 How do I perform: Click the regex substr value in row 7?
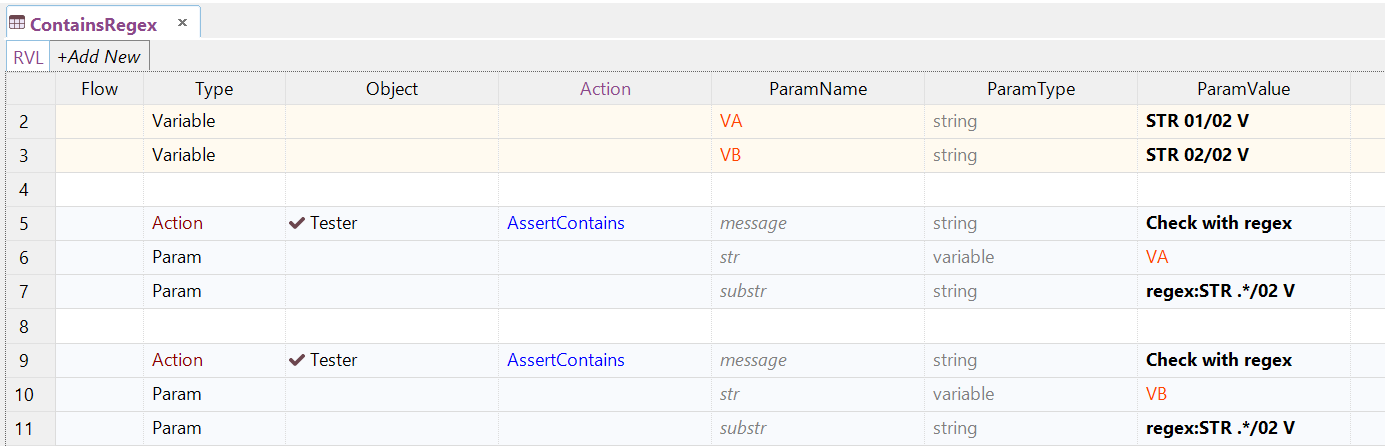[x=1220, y=291]
